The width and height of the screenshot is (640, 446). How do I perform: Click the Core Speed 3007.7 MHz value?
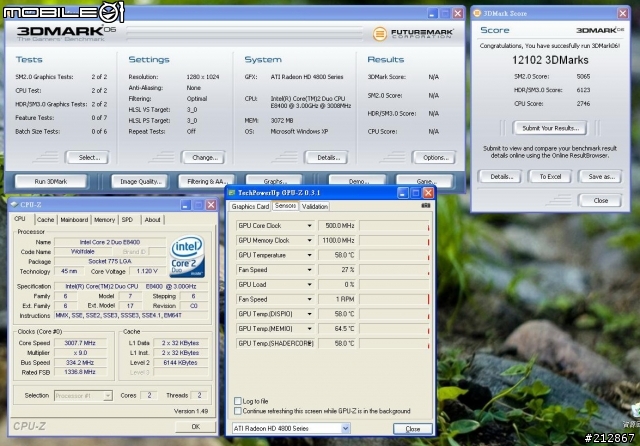80,343
